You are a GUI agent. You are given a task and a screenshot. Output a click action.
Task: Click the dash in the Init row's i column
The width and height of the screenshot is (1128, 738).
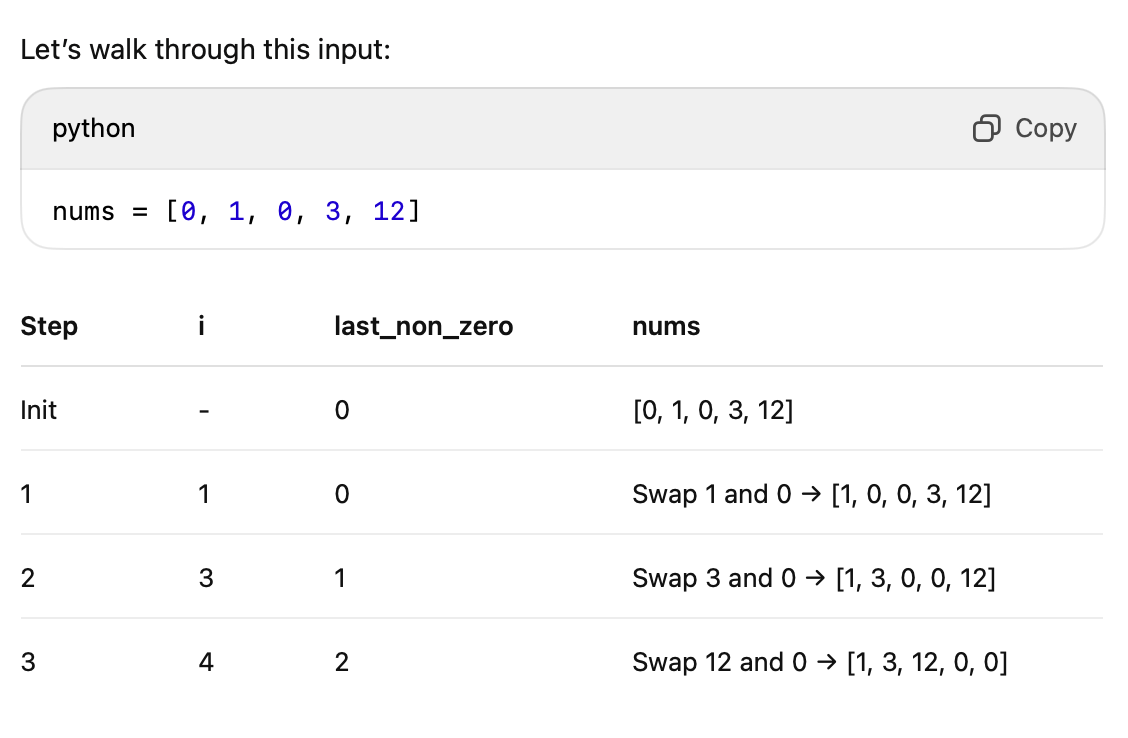(202, 410)
